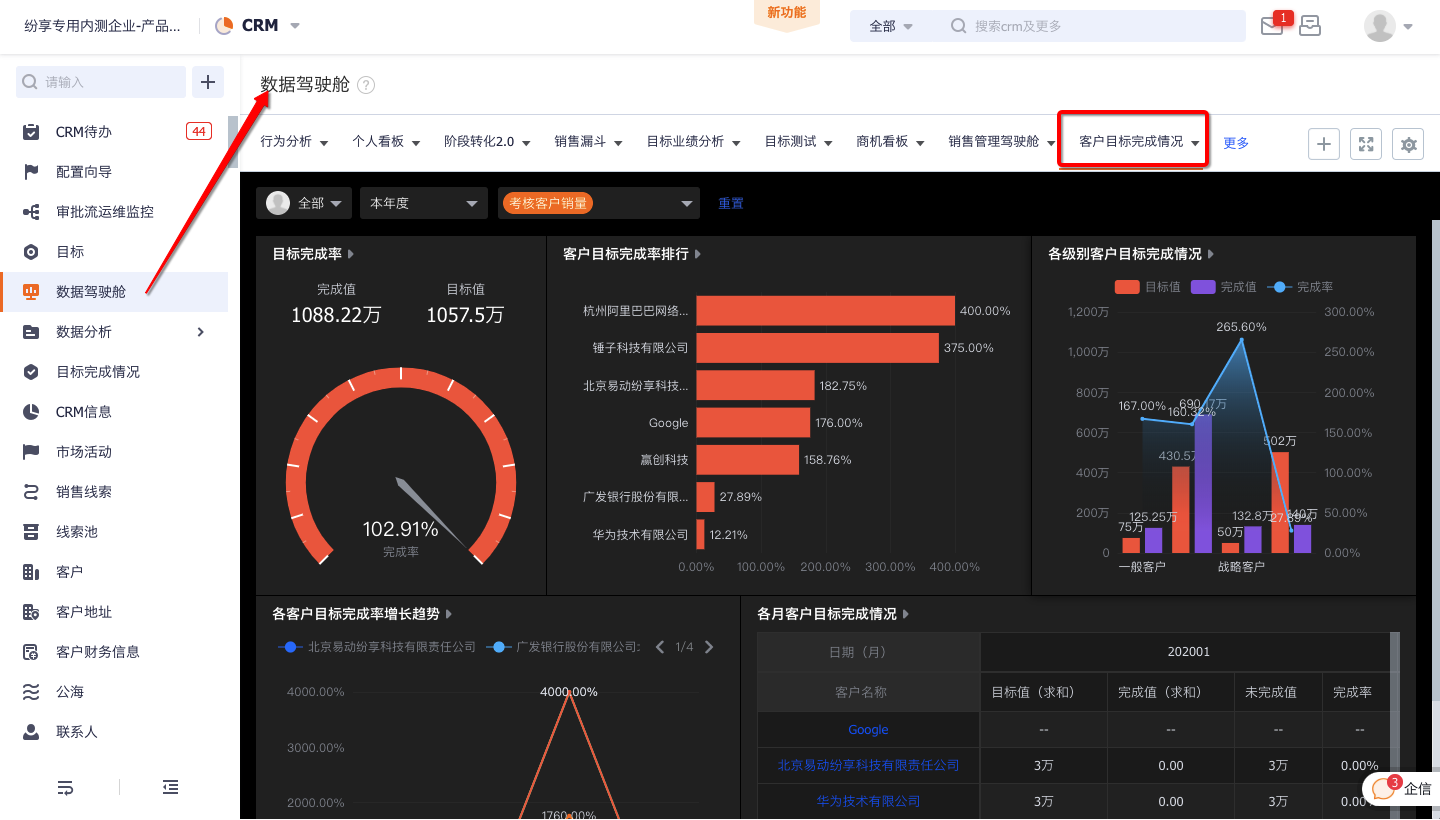Open the 本年度 period dropdown

[424, 203]
